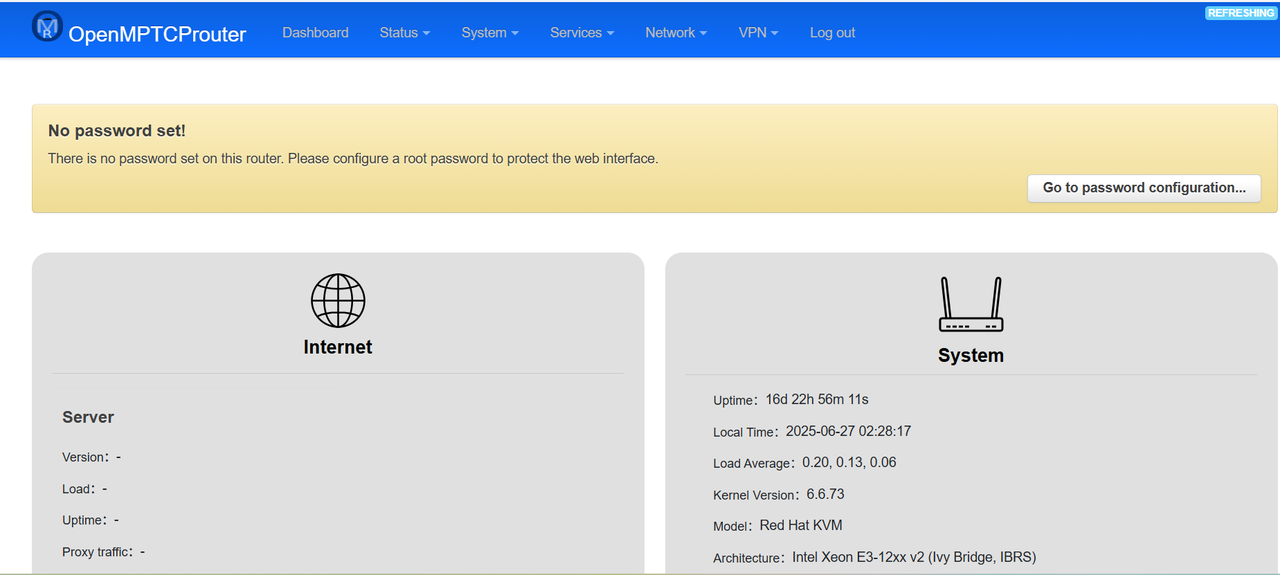Expand the System dropdown menu

click(489, 32)
